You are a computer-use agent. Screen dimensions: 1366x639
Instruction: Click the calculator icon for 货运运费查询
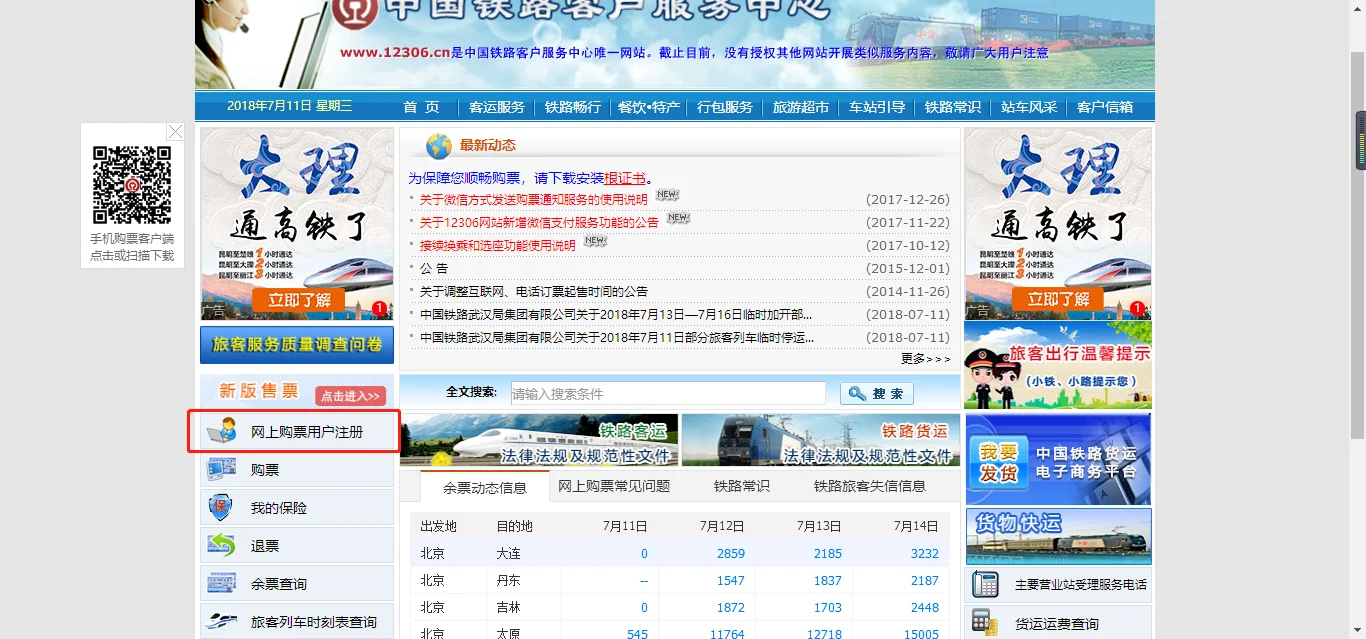click(x=985, y=622)
